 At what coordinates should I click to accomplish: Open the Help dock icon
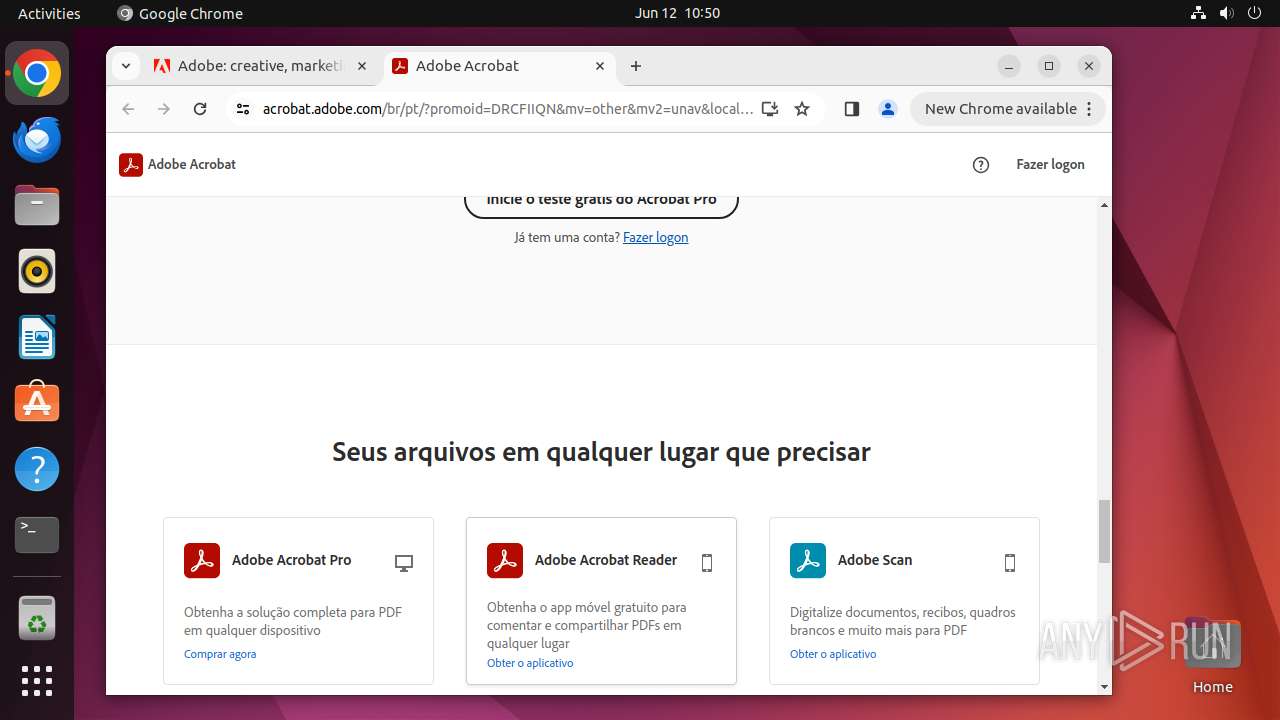click(x=37, y=469)
